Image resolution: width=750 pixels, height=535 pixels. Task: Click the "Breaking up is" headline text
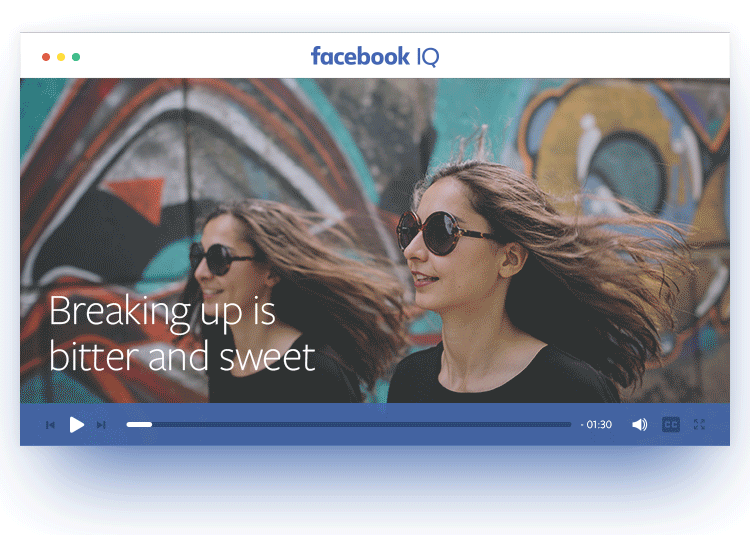click(x=162, y=312)
